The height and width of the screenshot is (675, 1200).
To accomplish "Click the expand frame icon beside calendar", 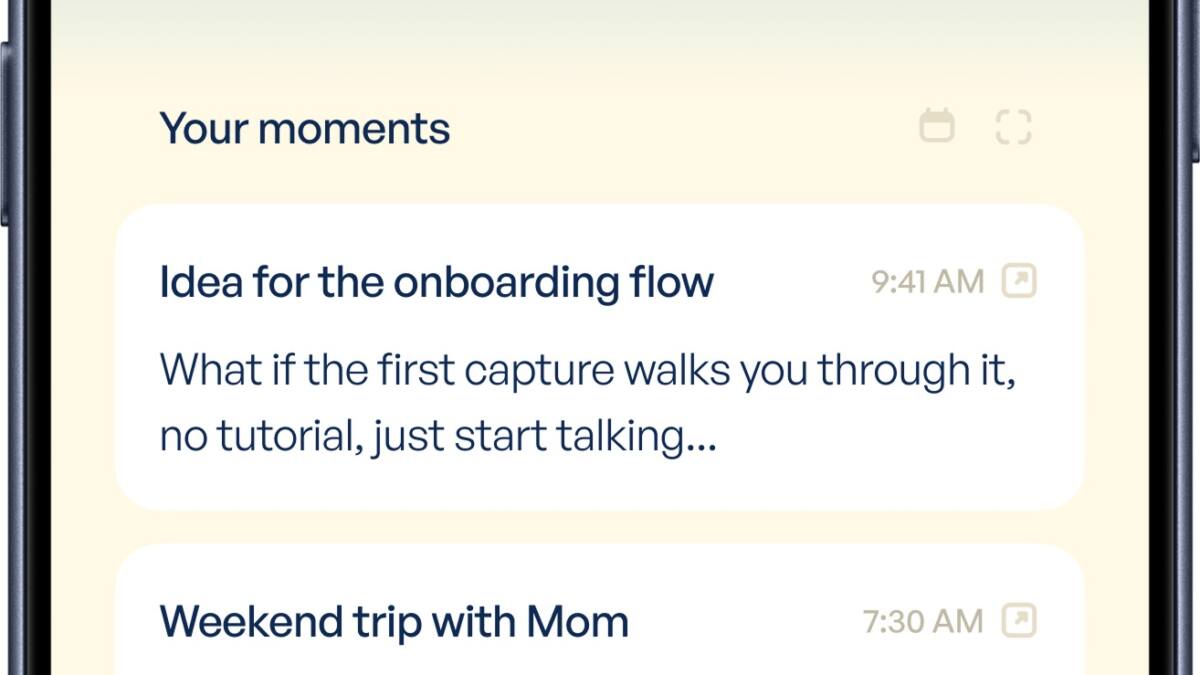I will click(x=1013, y=127).
